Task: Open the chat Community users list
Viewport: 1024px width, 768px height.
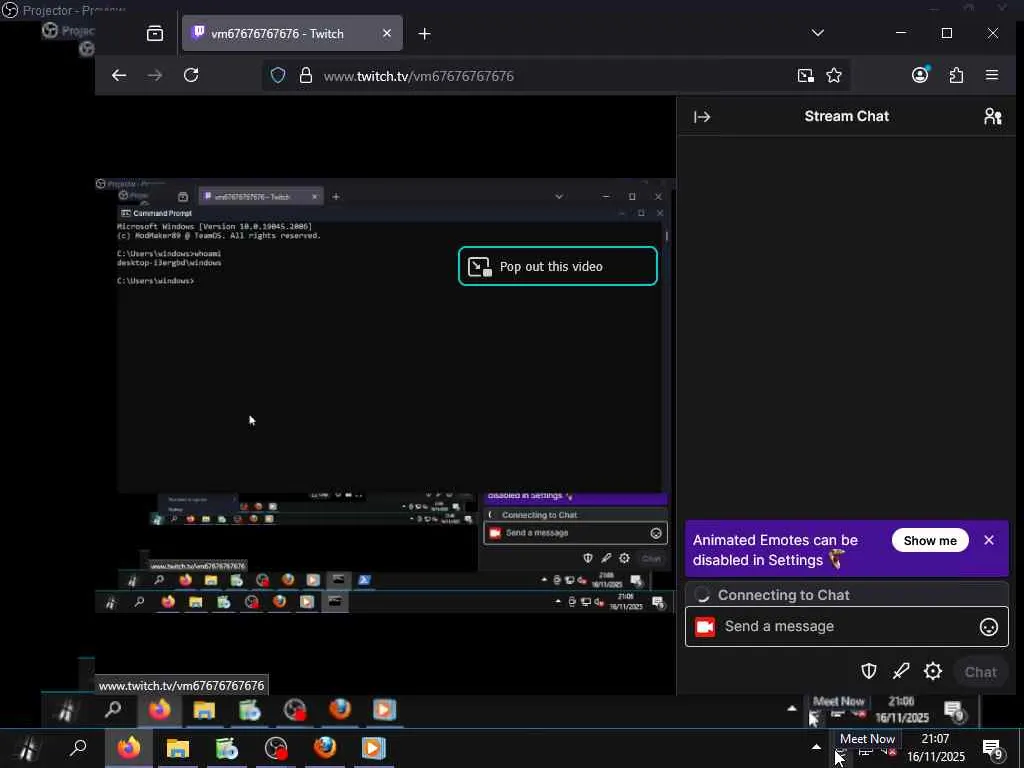Action: (993, 117)
